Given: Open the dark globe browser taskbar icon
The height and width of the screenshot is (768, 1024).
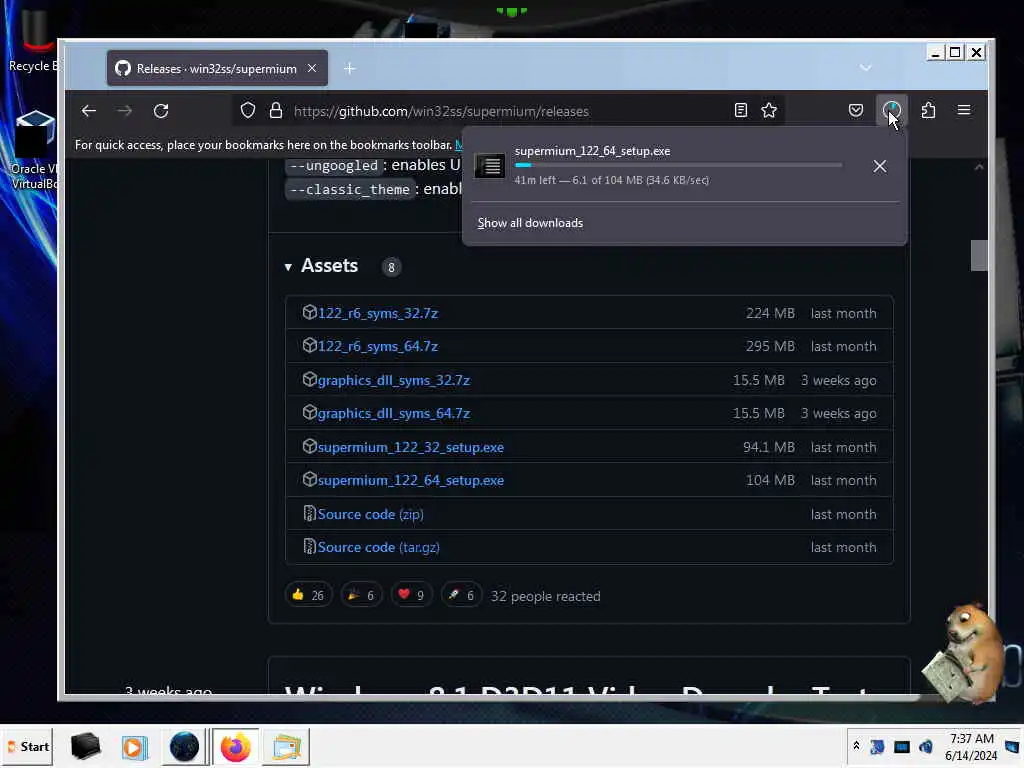Looking at the screenshot, I should [184, 747].
